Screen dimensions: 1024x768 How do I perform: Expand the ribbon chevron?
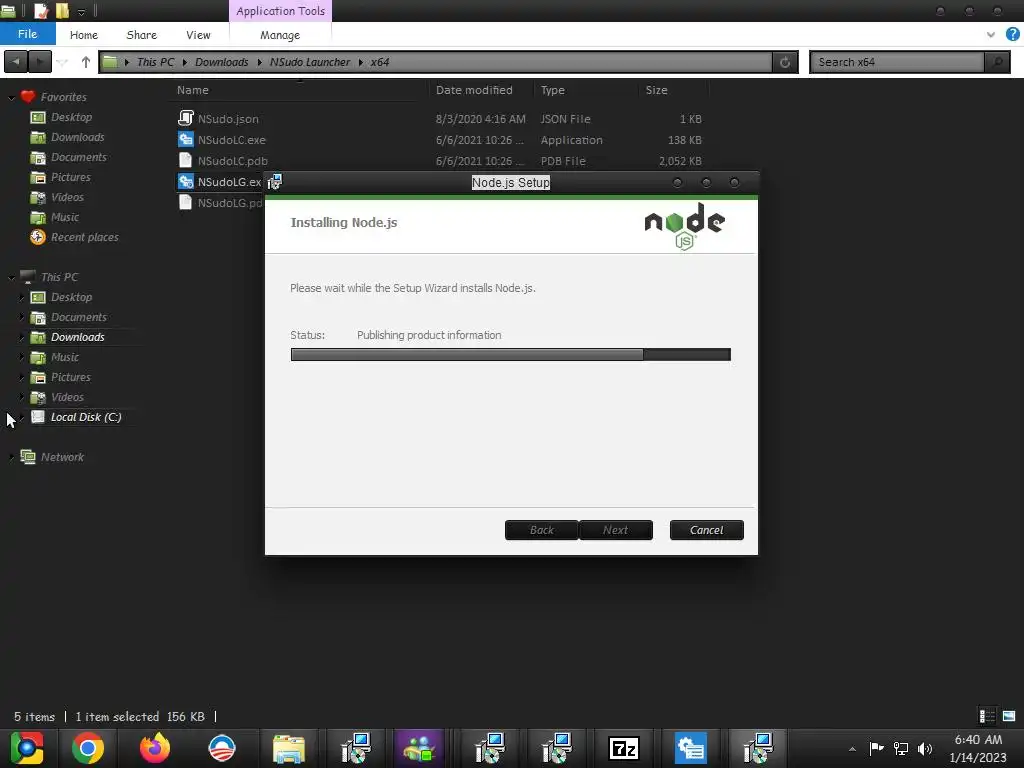click(x=991, y=35)
